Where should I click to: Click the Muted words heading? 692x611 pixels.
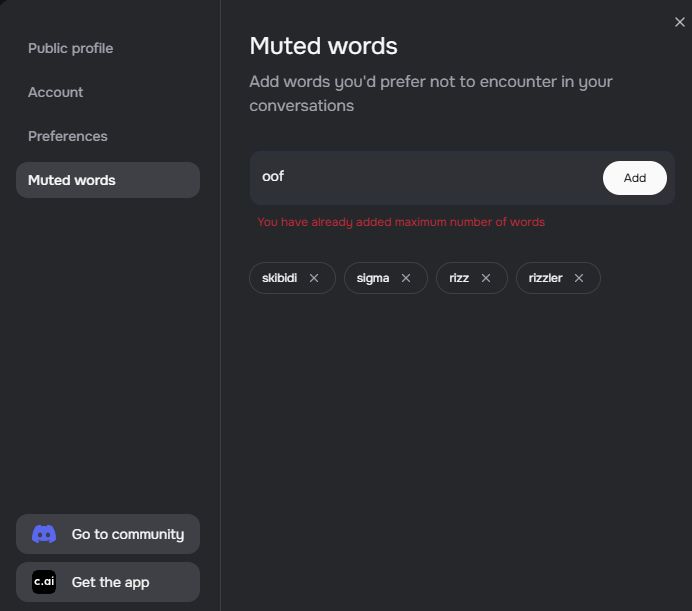[323, 46]
